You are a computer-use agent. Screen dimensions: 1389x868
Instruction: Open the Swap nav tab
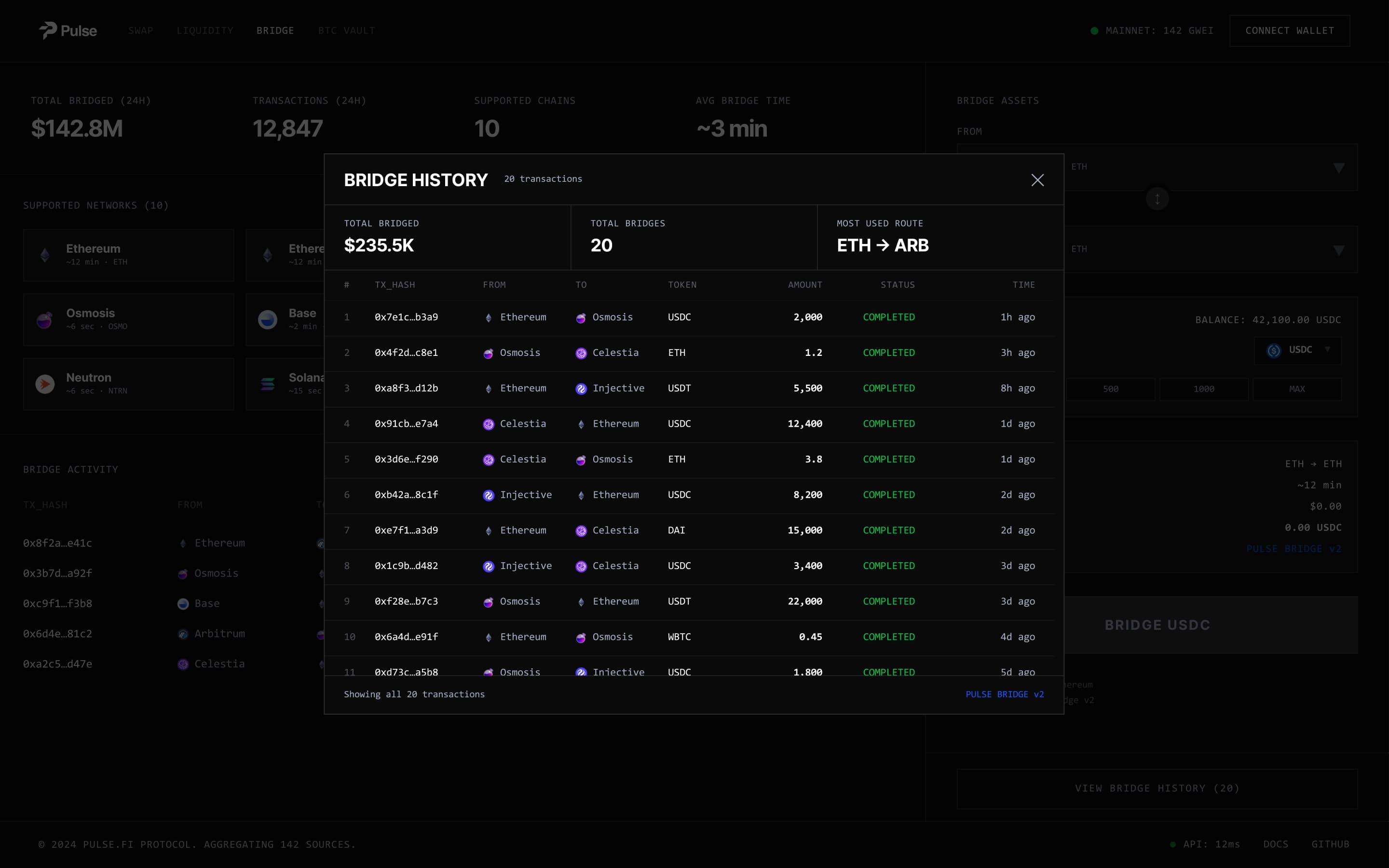(x=141, y=30)
